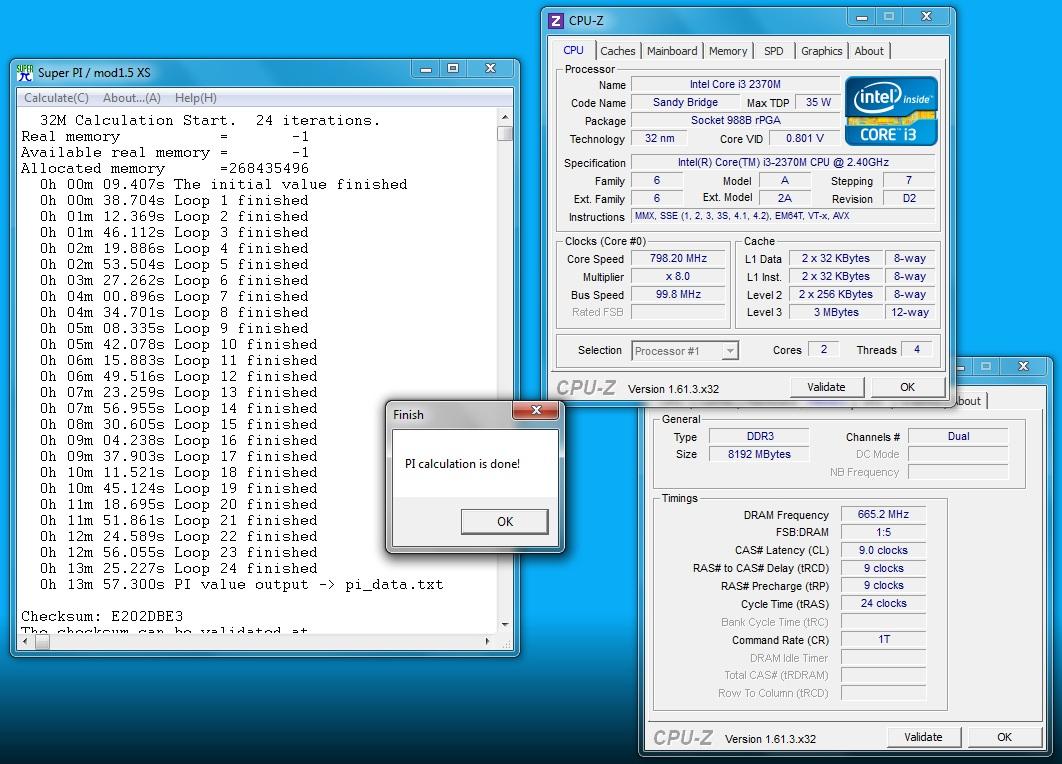Minimize the Super PI window
This screenshot has height=764, width=1062.
[x=426, y=68]
